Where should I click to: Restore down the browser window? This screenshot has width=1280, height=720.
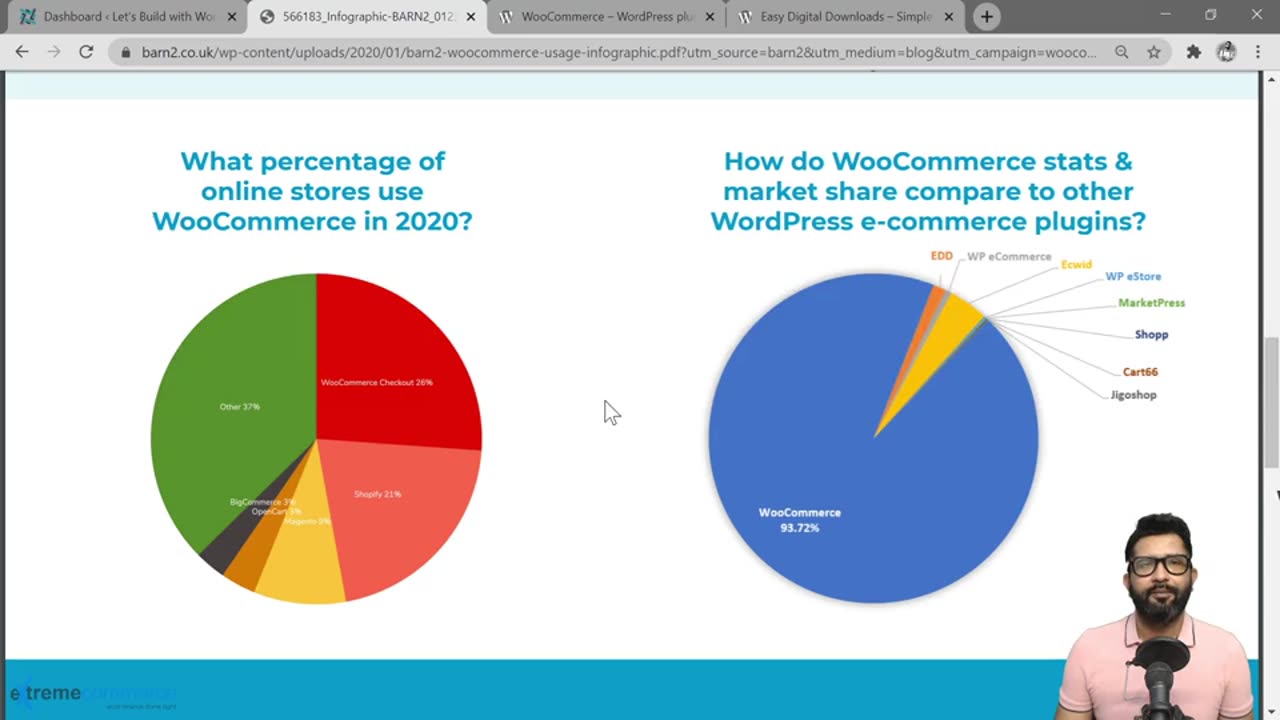pyautogui.click(x=1211, y=15)
